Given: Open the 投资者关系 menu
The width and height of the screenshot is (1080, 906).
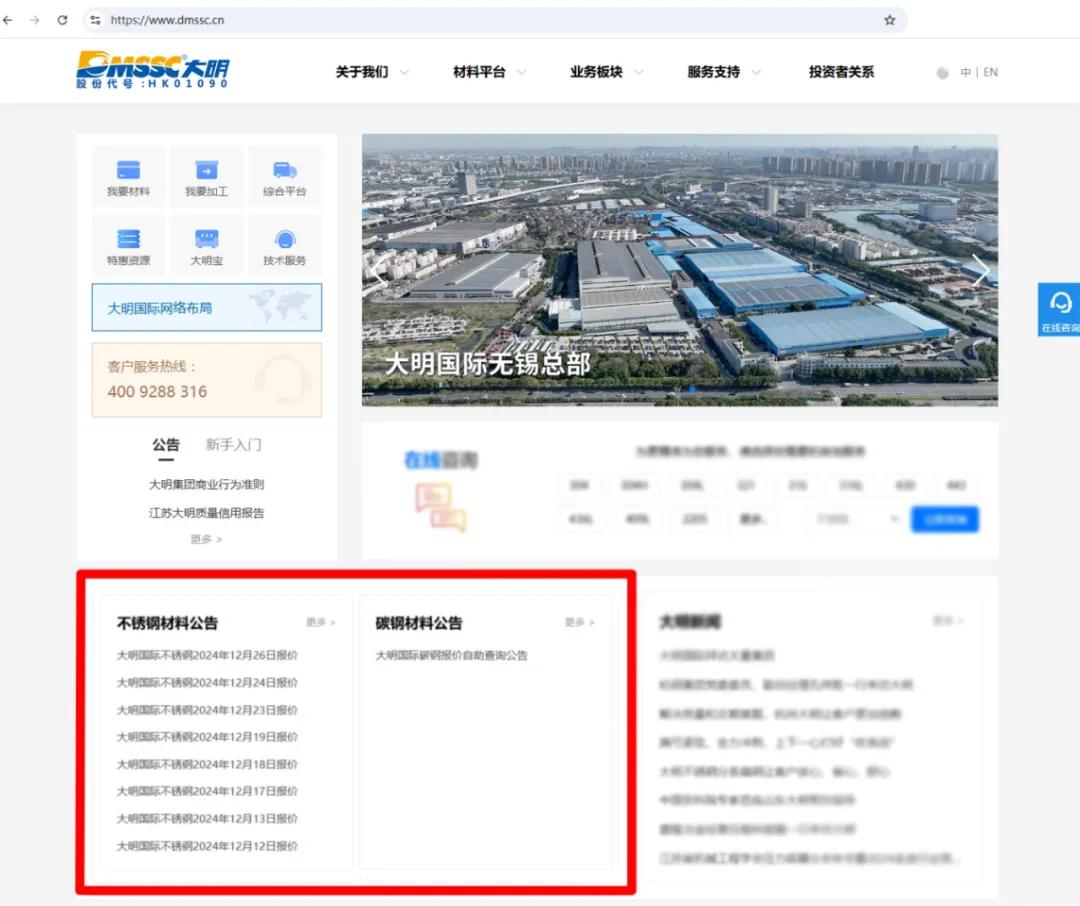Looking at the screenshot, I should point(841,72).
